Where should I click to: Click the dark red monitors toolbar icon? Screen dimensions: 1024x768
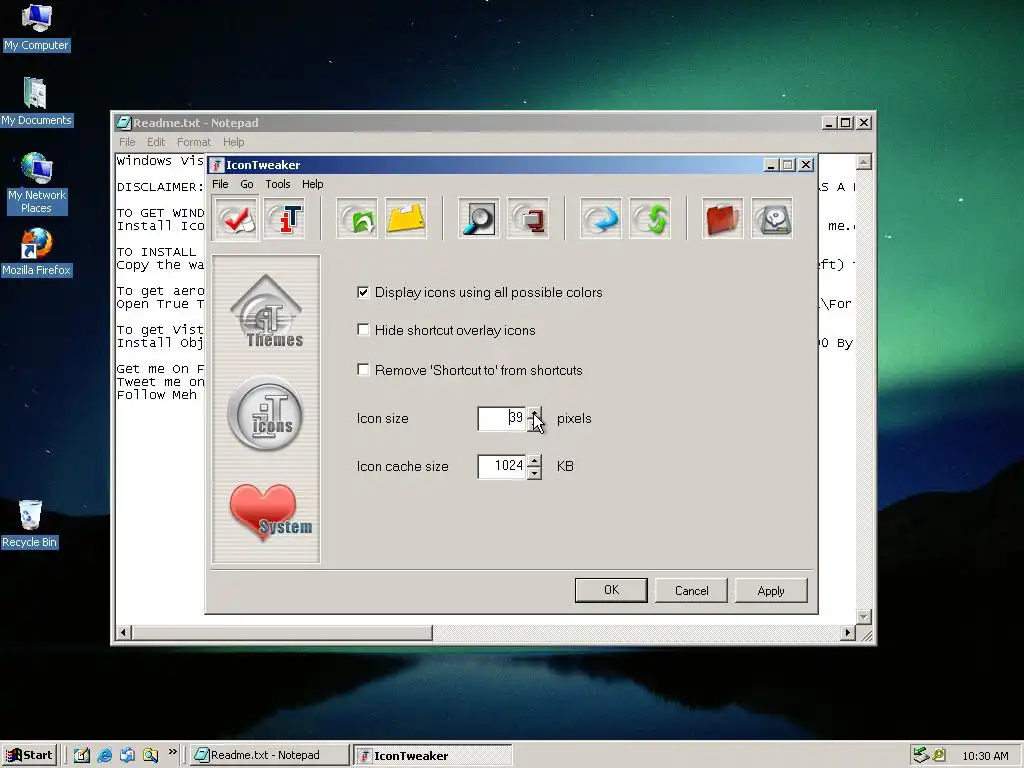[x=528, y=219]
